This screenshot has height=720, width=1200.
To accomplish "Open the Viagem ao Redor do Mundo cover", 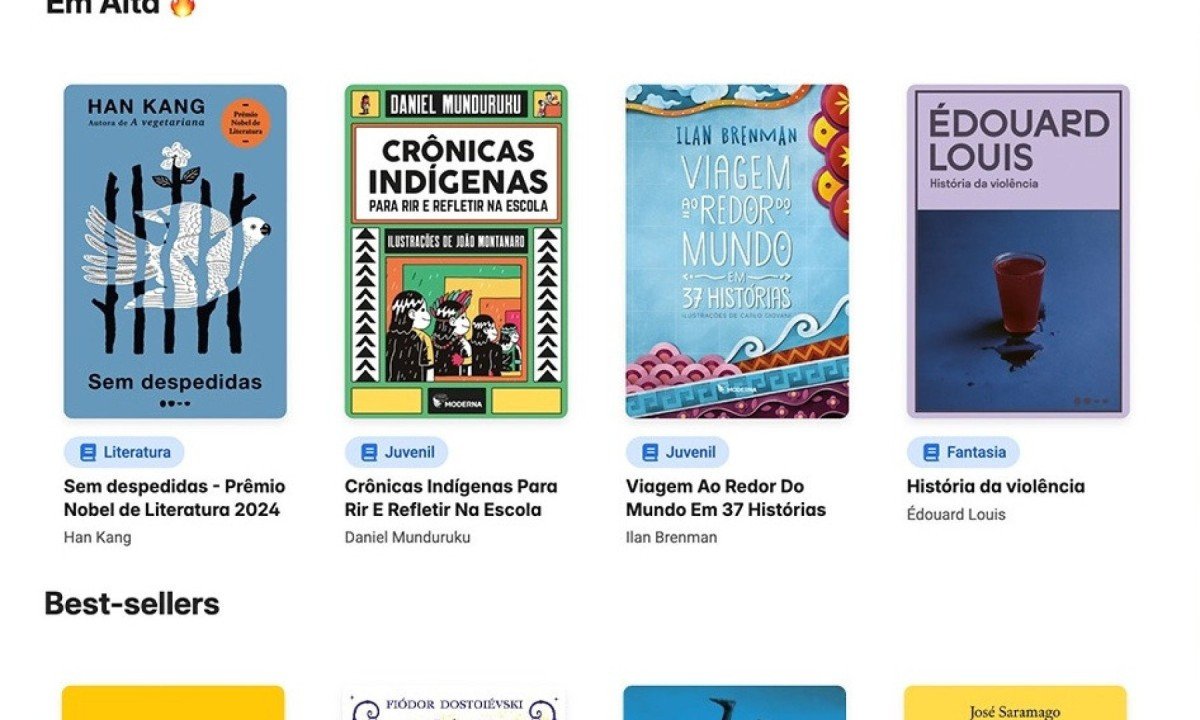I will (x=737, y=251).
